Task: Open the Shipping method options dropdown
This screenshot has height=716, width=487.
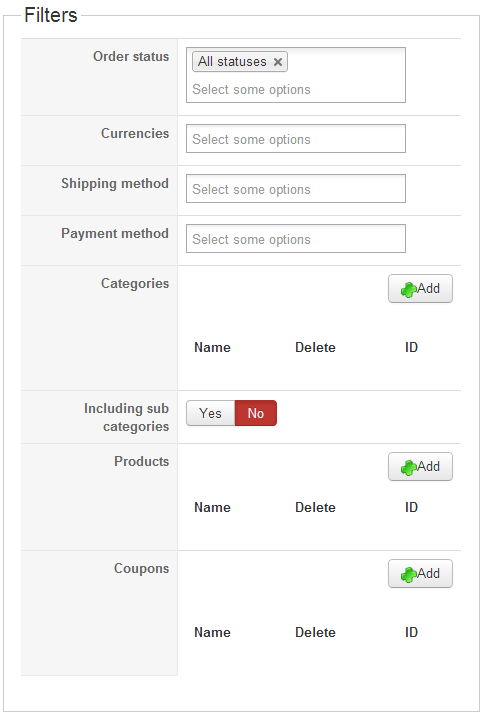Action: tap(296, 189)
